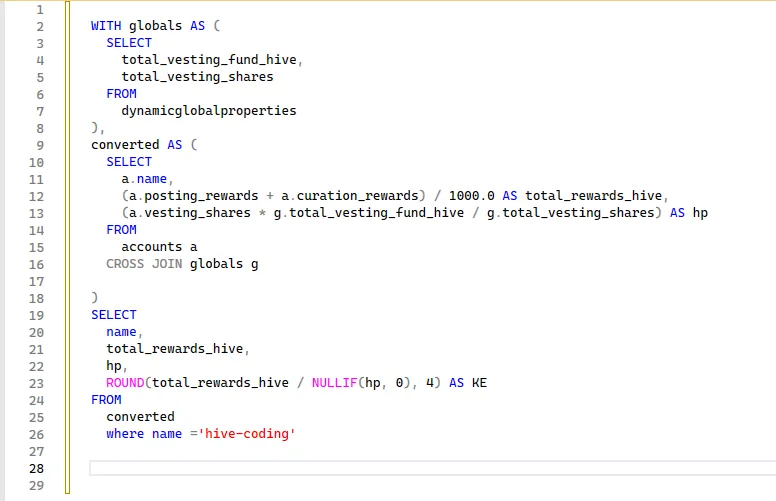Click 'g.total_vesting_shares' on line 13
The width and height of the screenshot is (776, 501).
pos(571,213)
